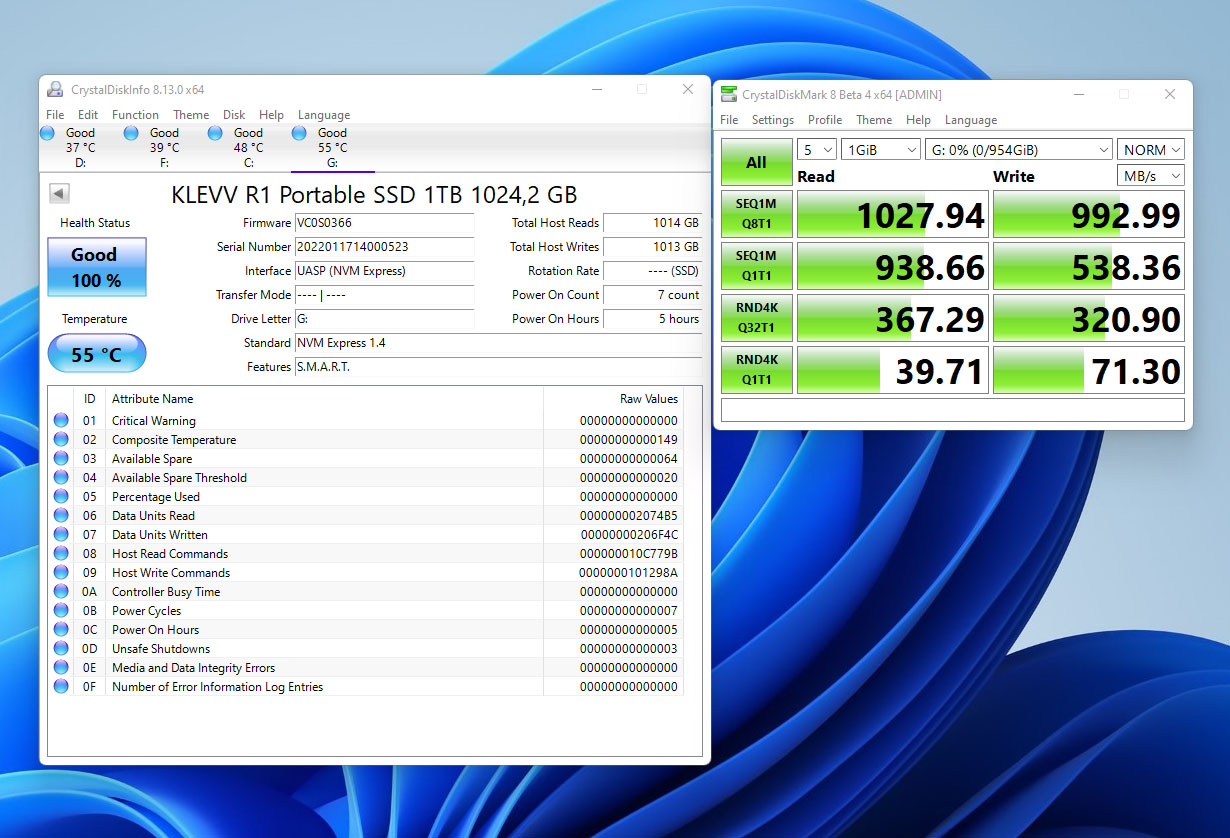Image resolution: width=1230 pixels, height=838 pixels.
Task: Click status orb for Host Write Commands row
Action: coord(62,573)
